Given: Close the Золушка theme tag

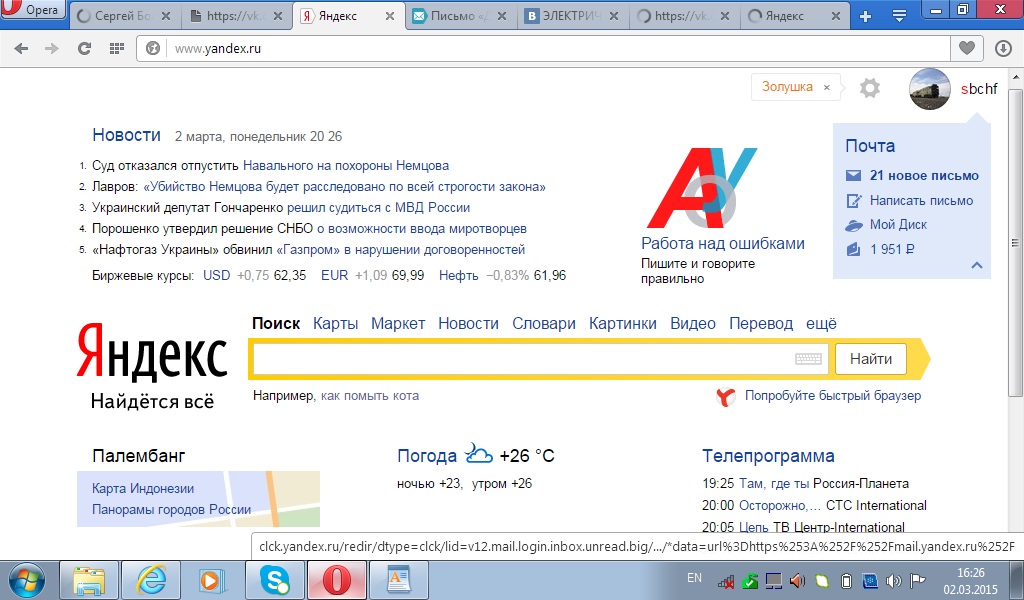Looking at the screenshot, I should pos(826,88).
